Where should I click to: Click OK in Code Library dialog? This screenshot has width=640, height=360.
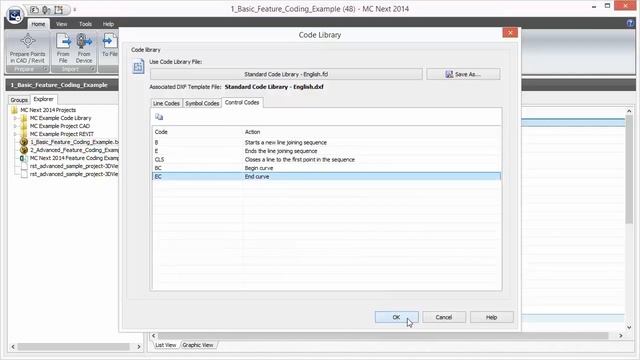coord(396,317)
